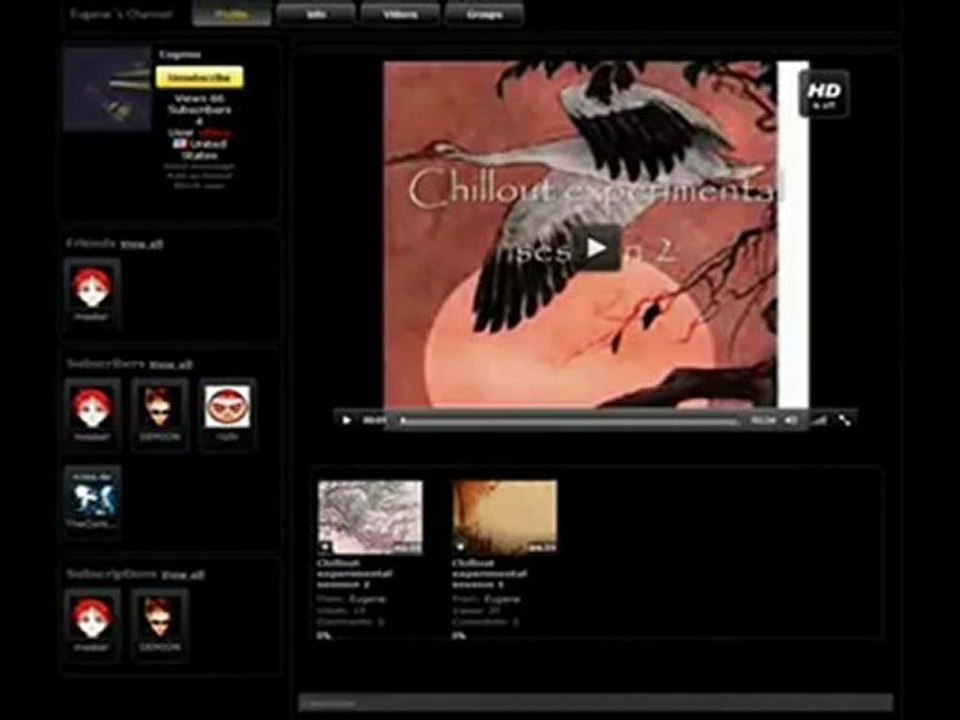960x720 pixels.
Task: Click the Block user link
Action: point(199,186)
